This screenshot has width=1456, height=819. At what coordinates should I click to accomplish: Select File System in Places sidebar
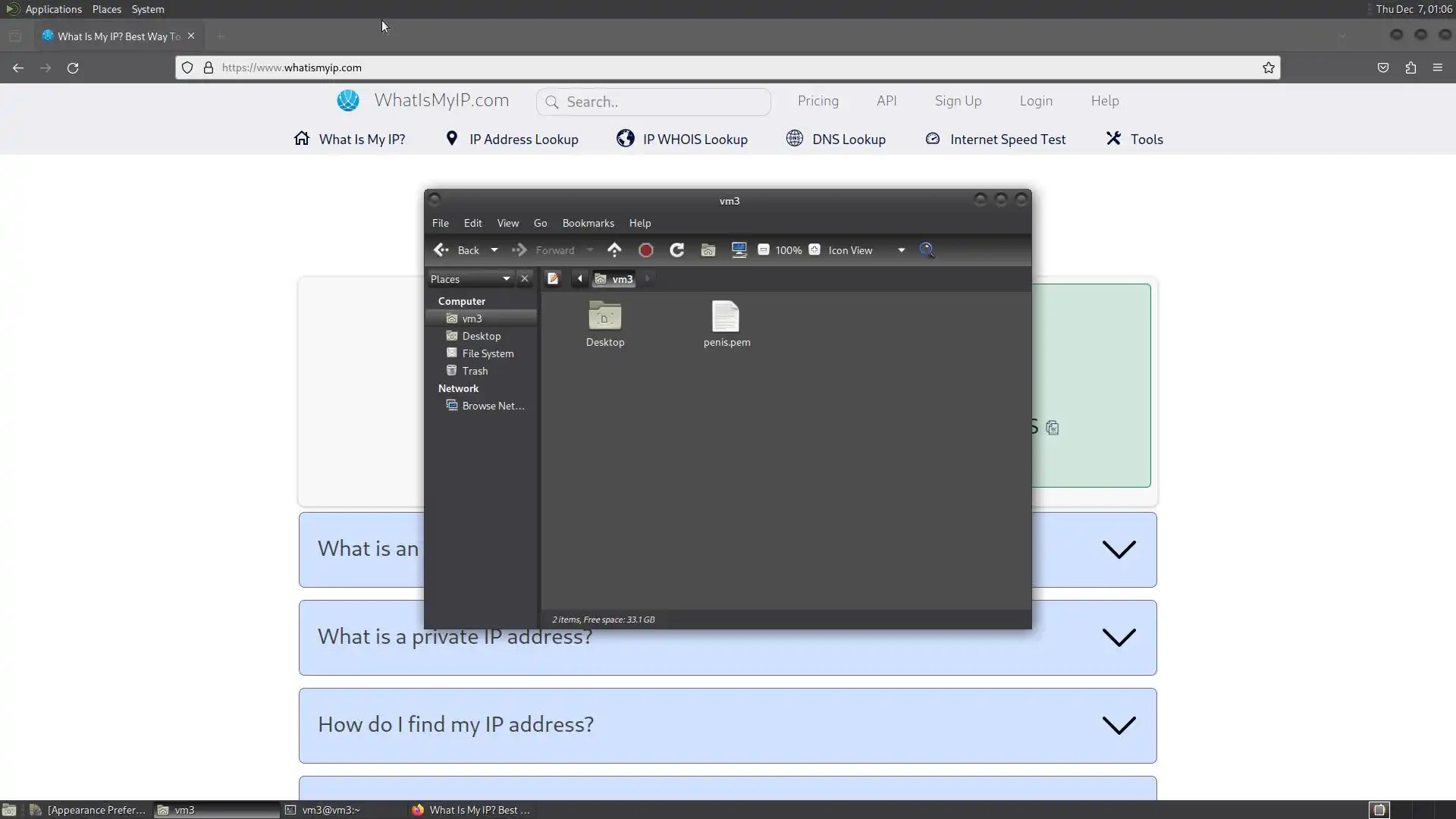click(488, 353)
